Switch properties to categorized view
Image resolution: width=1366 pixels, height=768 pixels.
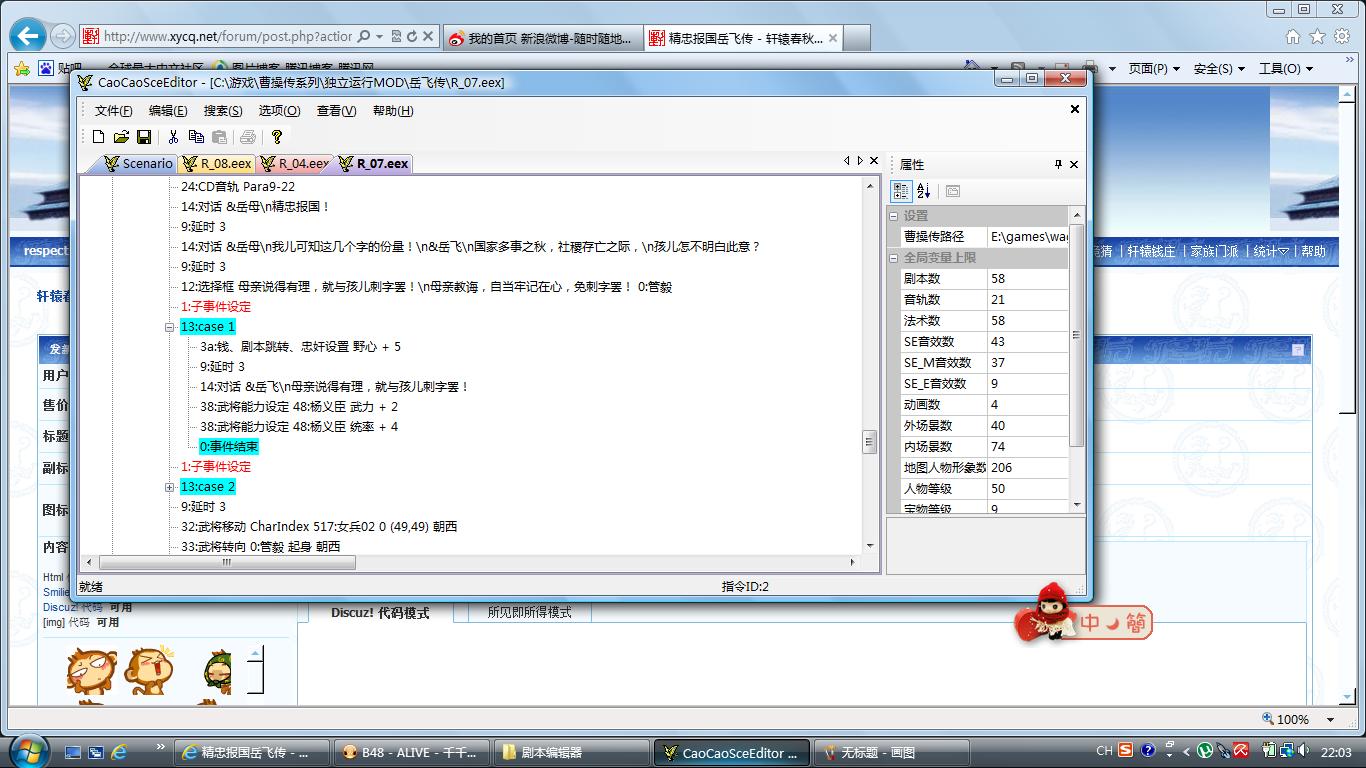[x=901, y=191]
